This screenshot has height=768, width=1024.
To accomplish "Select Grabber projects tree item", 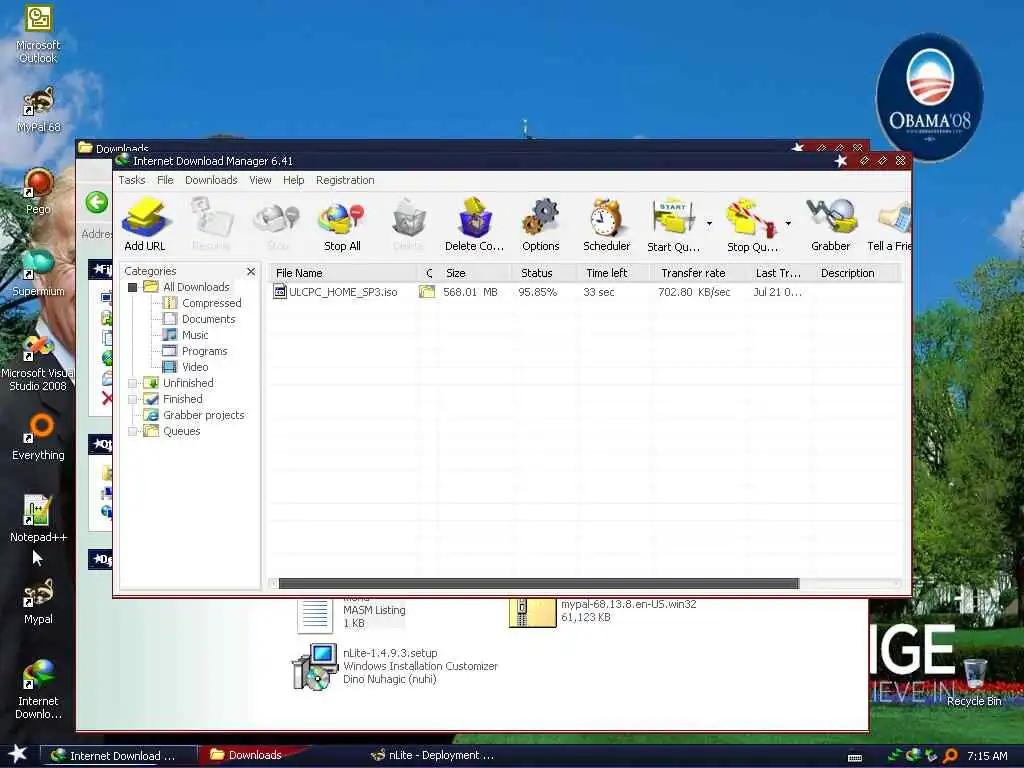I will (195, 415).
